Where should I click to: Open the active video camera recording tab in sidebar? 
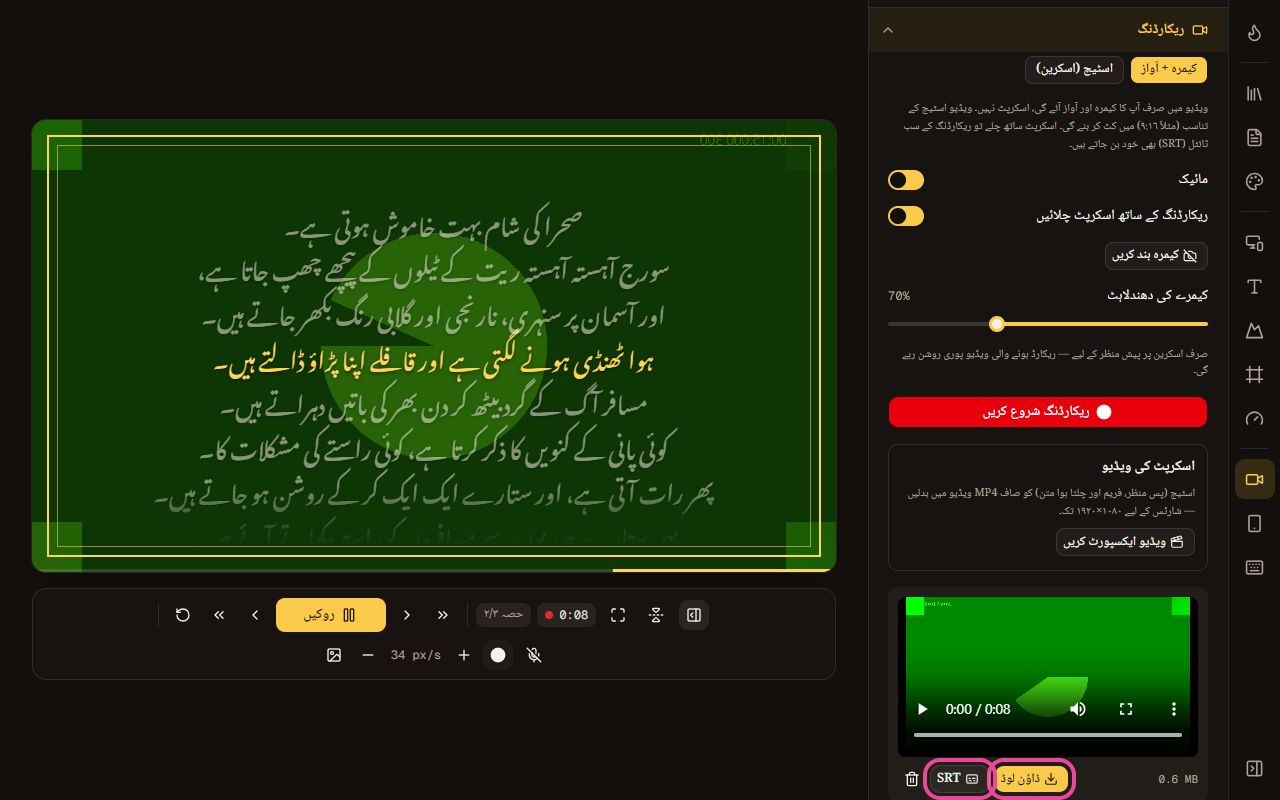[x=1254, y=480]
